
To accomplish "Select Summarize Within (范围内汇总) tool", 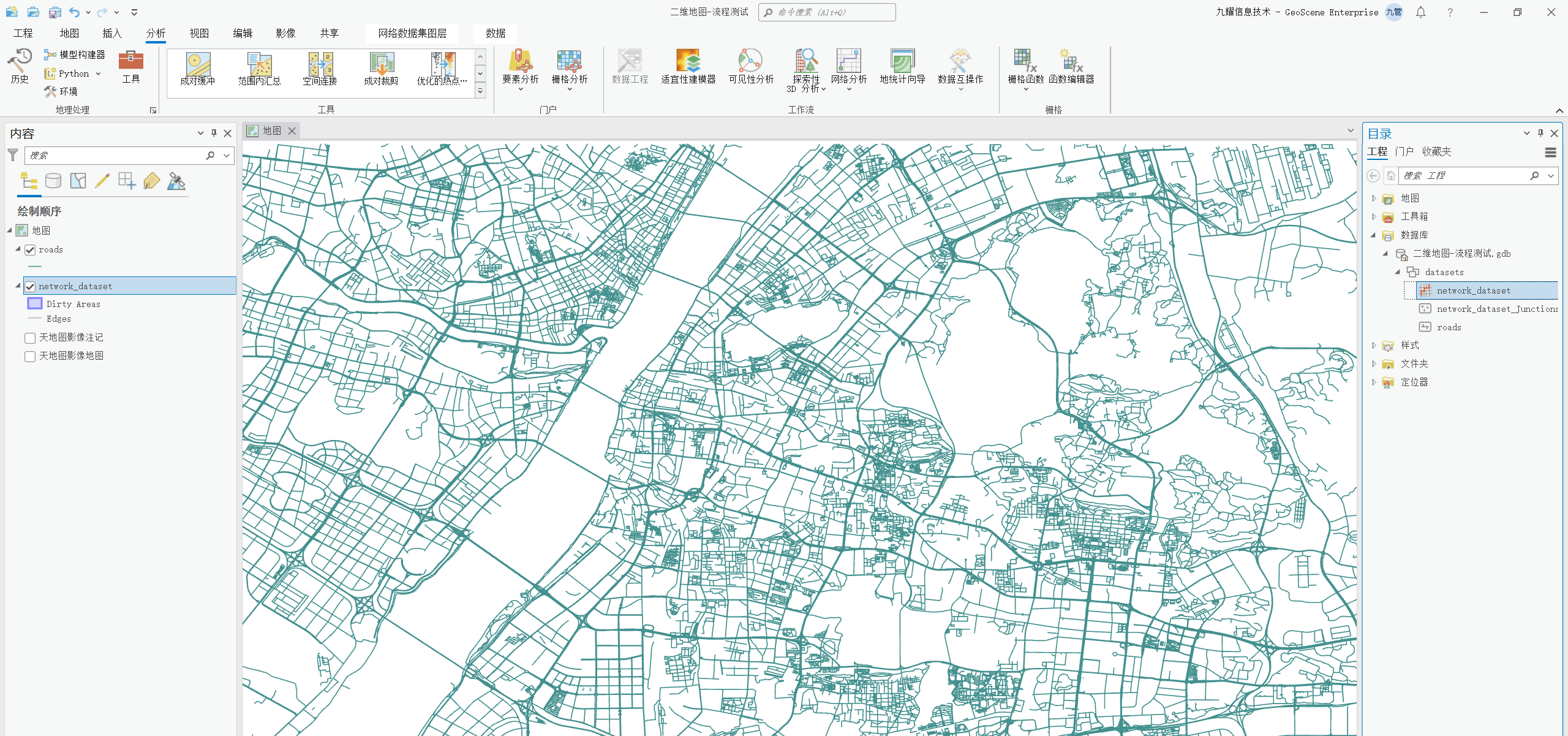I will coord(259,69).
